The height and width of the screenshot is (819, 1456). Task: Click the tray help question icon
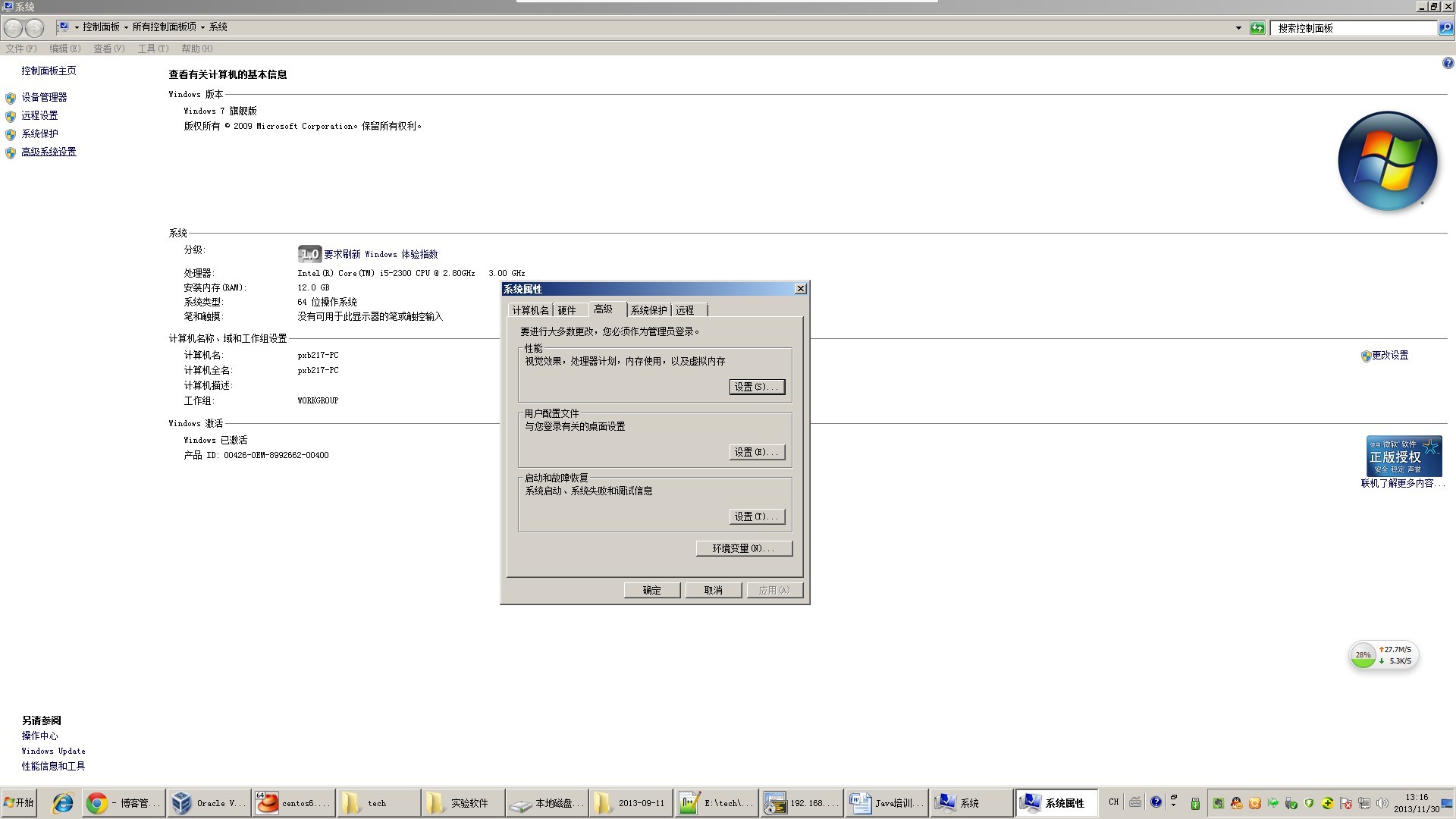click(x=1156, y=802)
